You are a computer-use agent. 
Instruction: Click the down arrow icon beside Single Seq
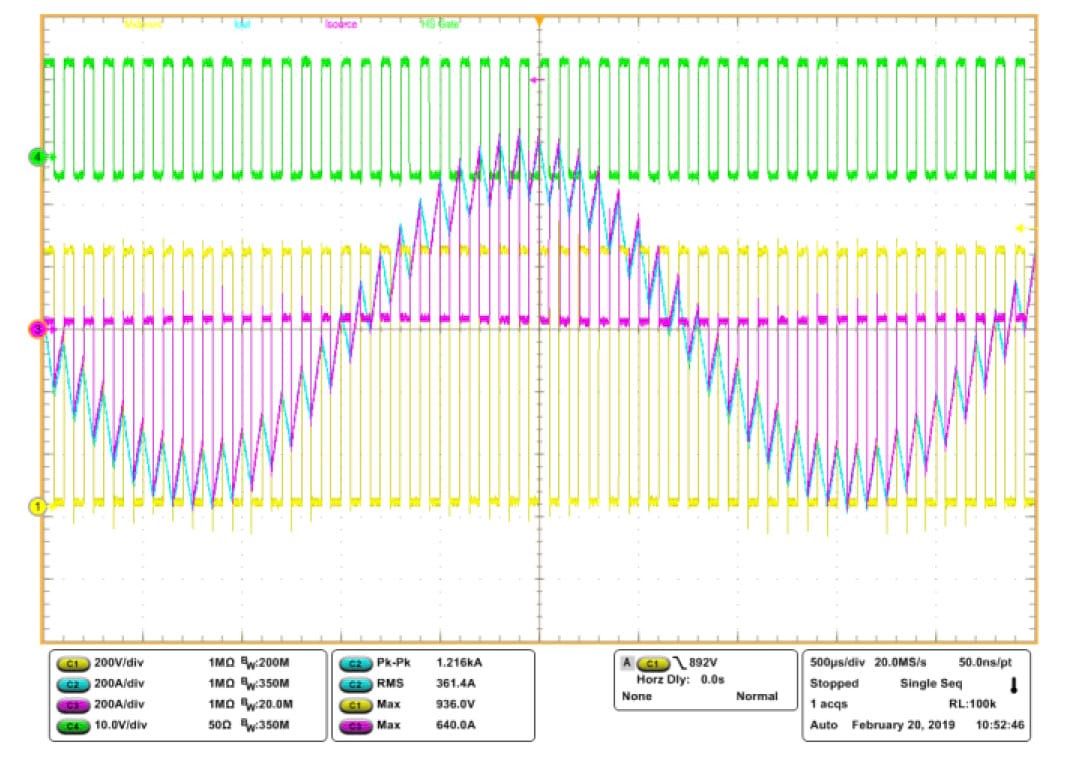tap(1013, 685)
